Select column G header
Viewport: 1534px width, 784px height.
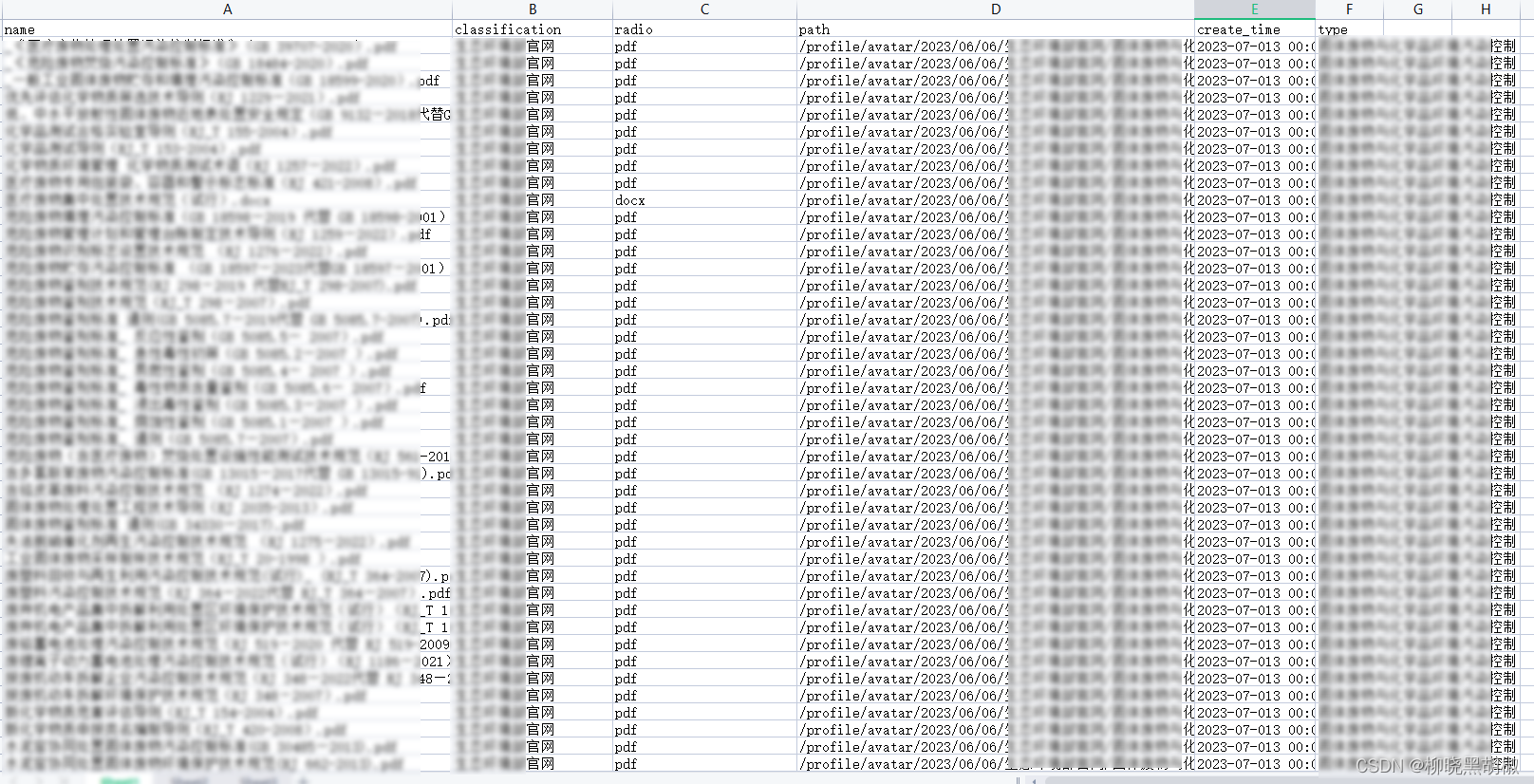(x=1417, y=9)
